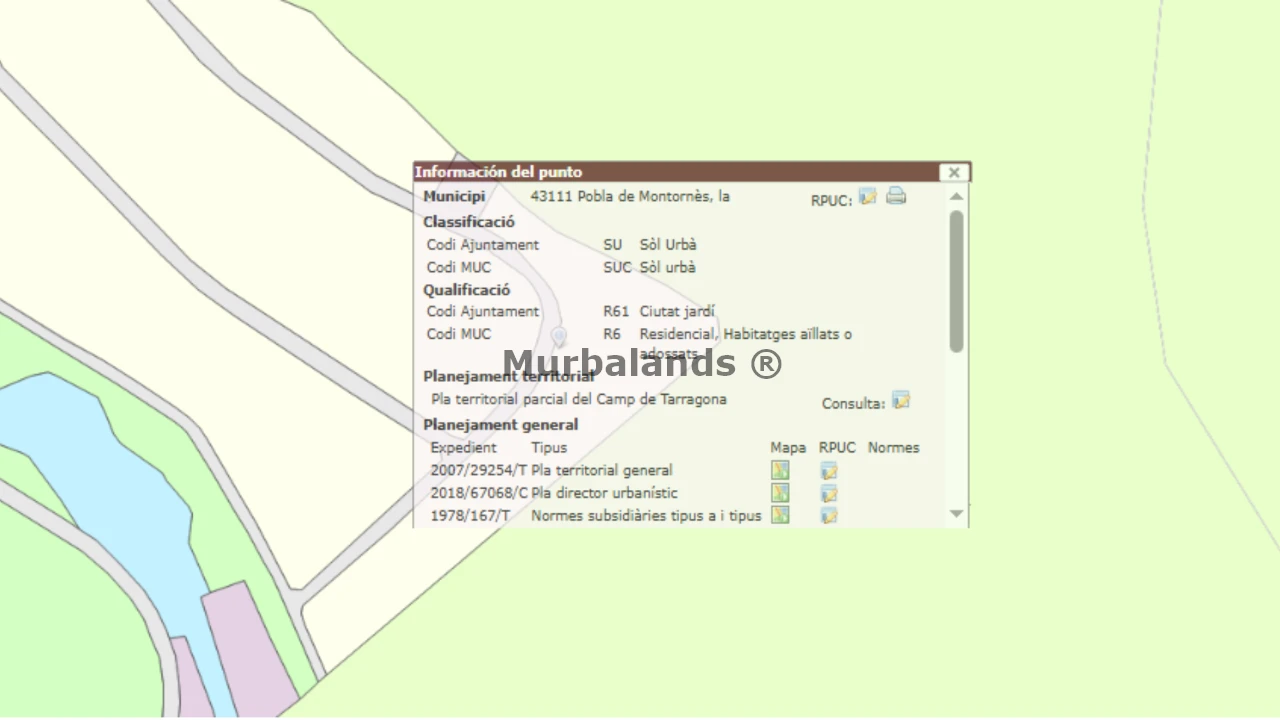
Task: Click the scrollbar up arrow
Action: (x=956, y=196)
